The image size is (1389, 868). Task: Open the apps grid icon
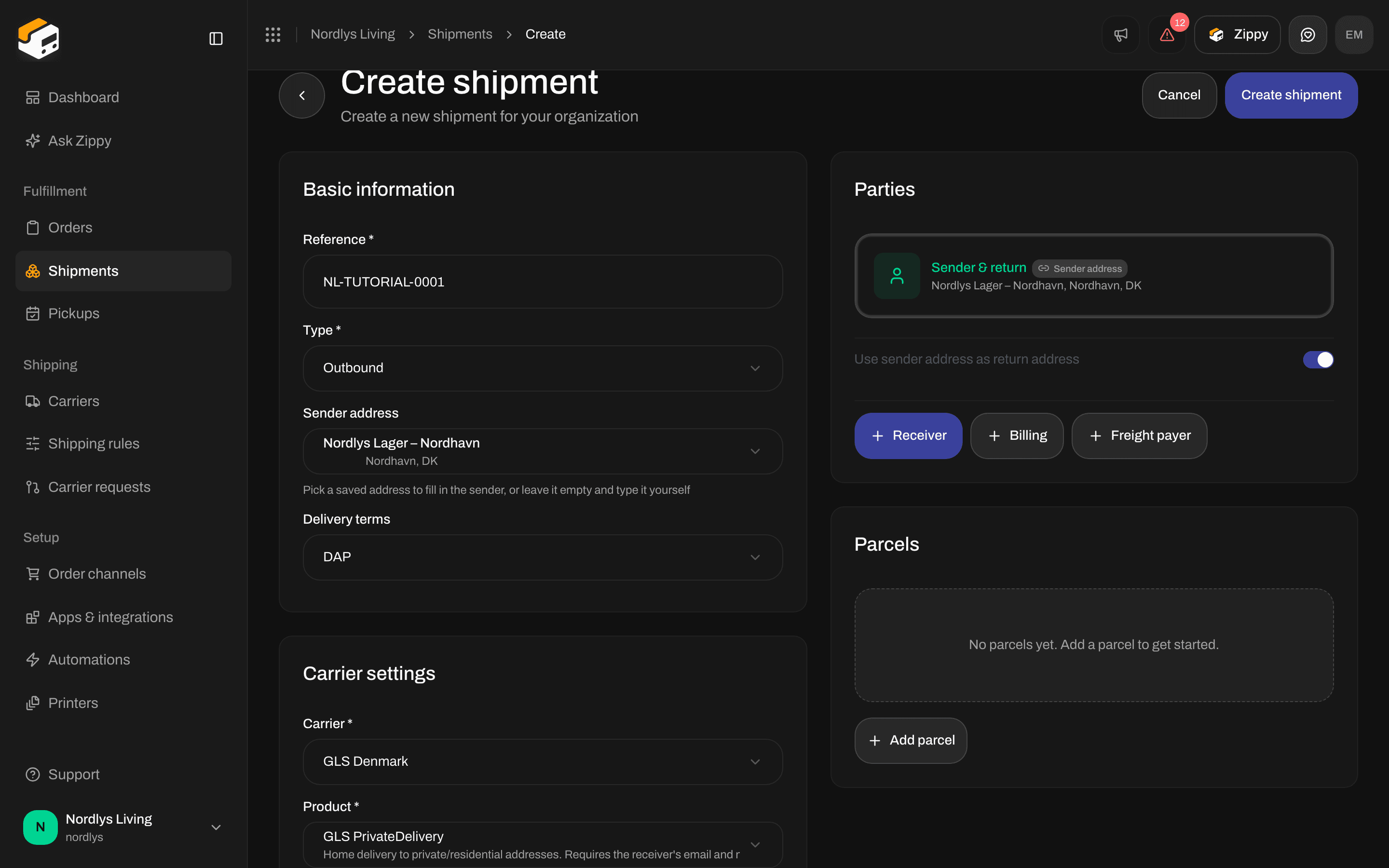click(x=272, y=34)
